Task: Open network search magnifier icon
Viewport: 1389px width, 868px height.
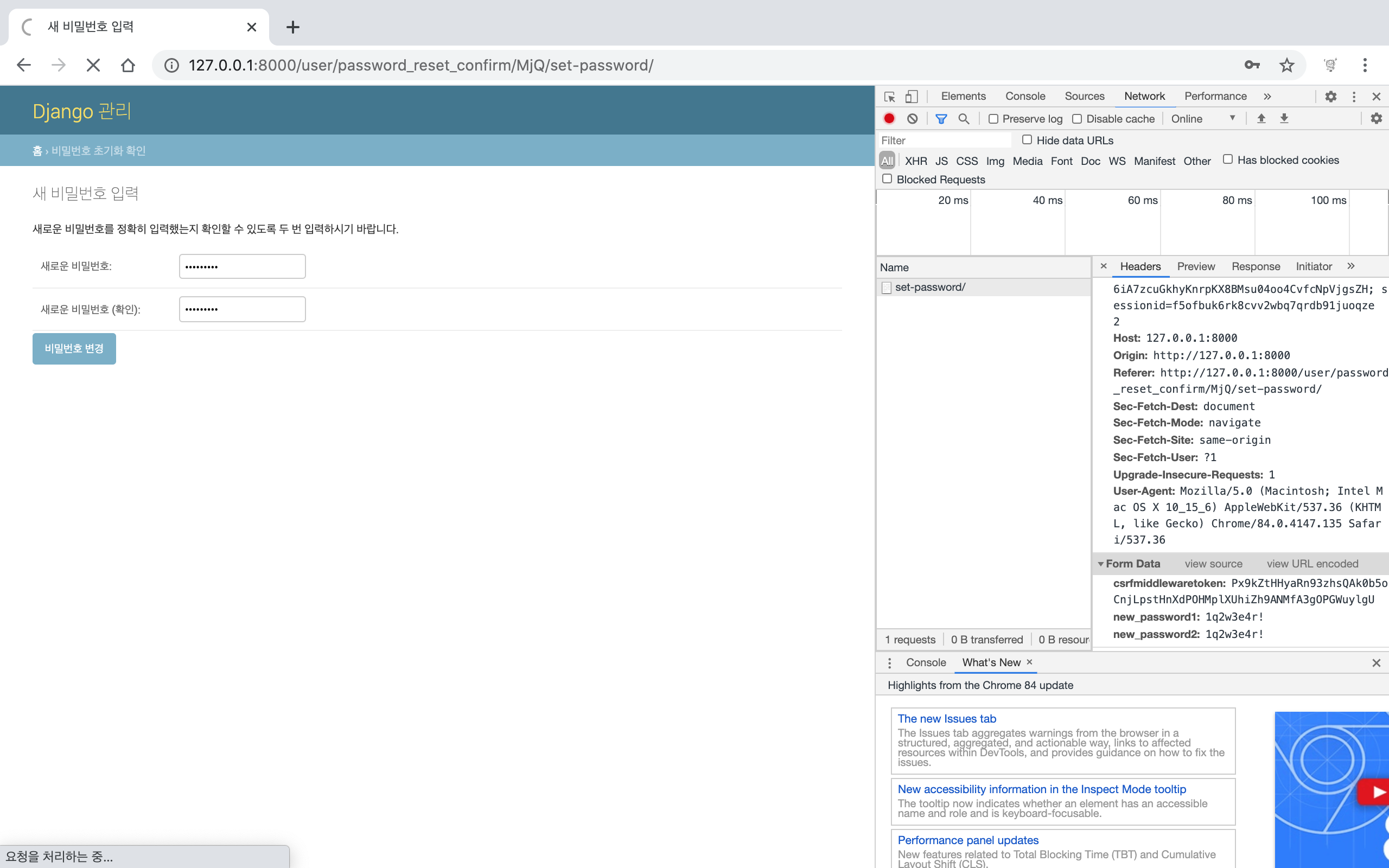Action: pos(964,118)
